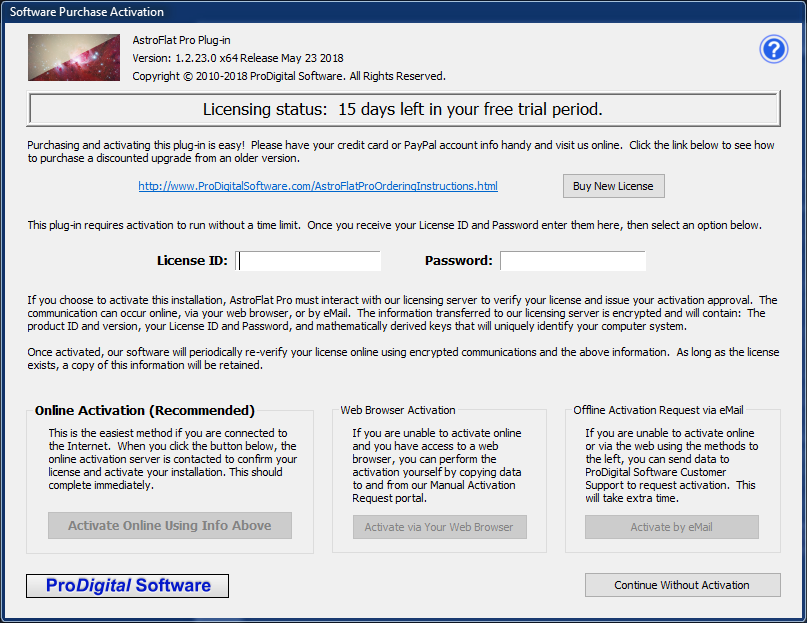Focus the License ID input field
Screen dimensions: 807x623
tap(308, 261)
